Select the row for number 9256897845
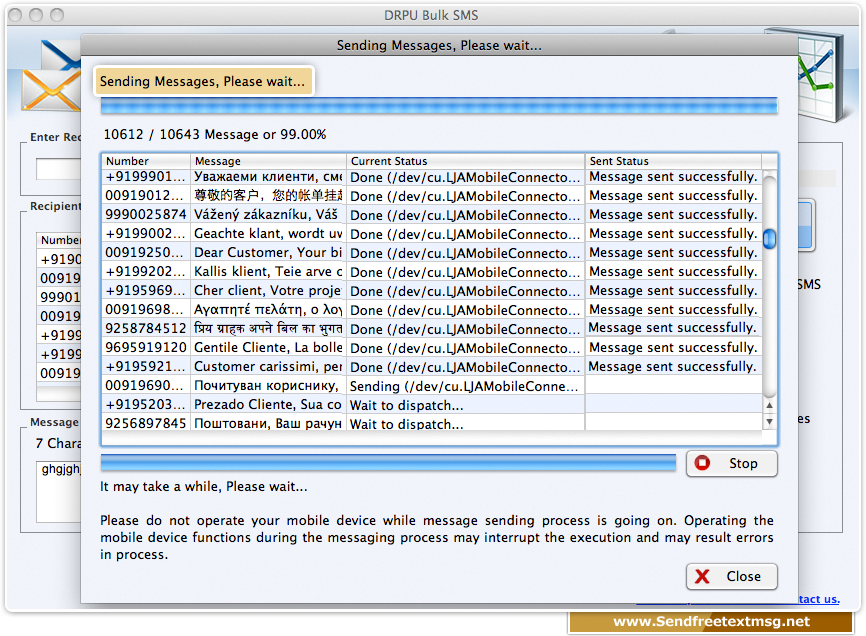The image size is (866, 636). tap(432, 423)
